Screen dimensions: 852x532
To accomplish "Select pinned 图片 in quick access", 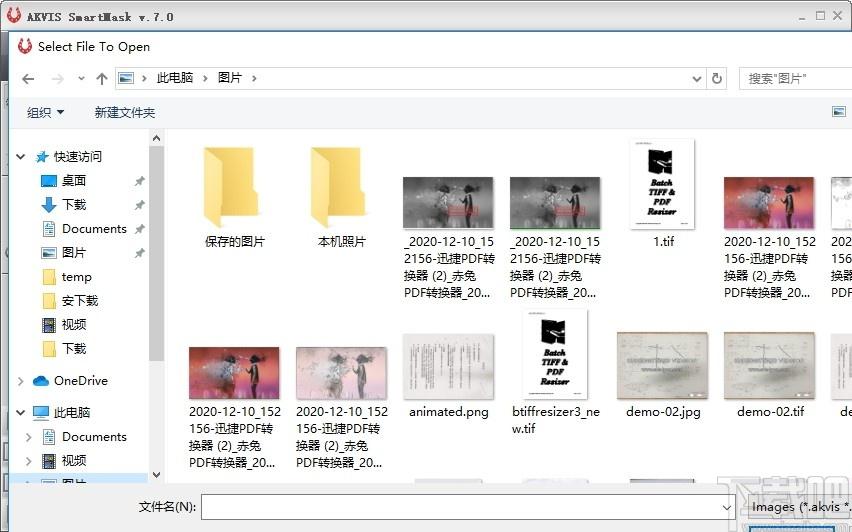I will [73, 253].
